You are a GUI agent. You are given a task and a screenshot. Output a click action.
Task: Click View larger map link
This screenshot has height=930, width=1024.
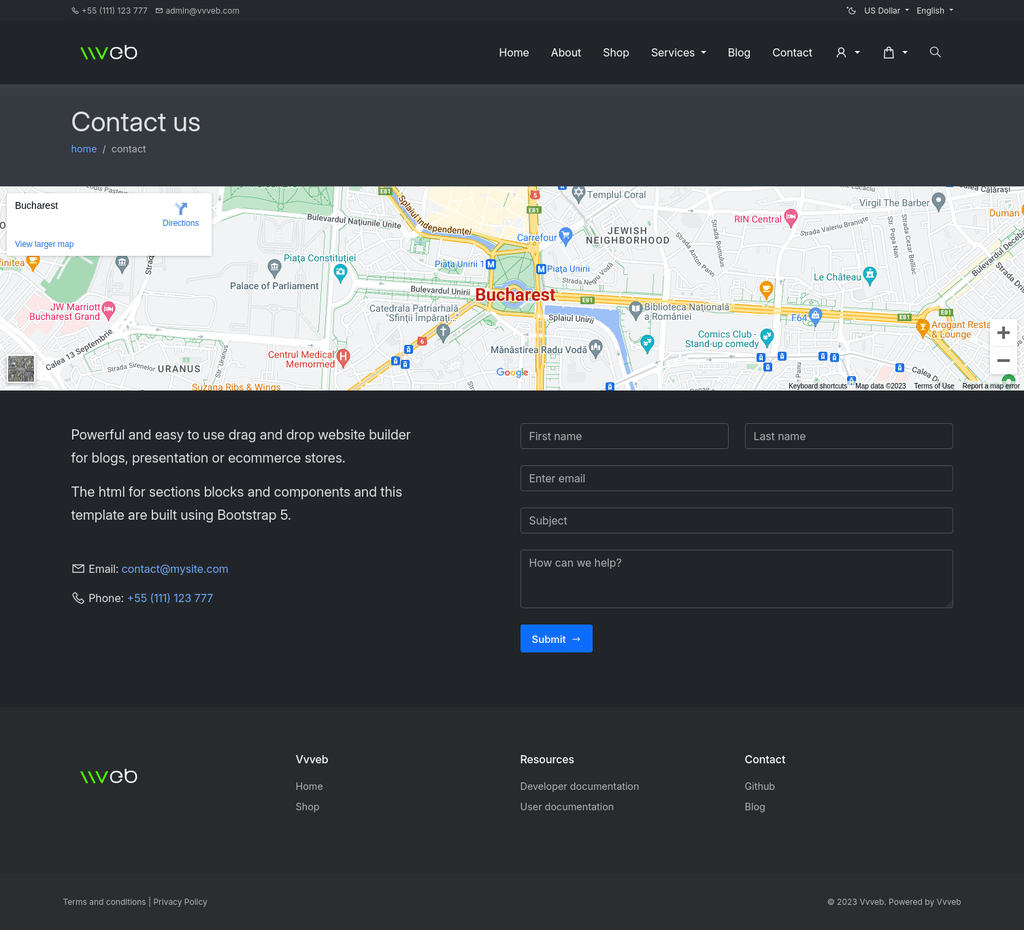click(44, 244)
